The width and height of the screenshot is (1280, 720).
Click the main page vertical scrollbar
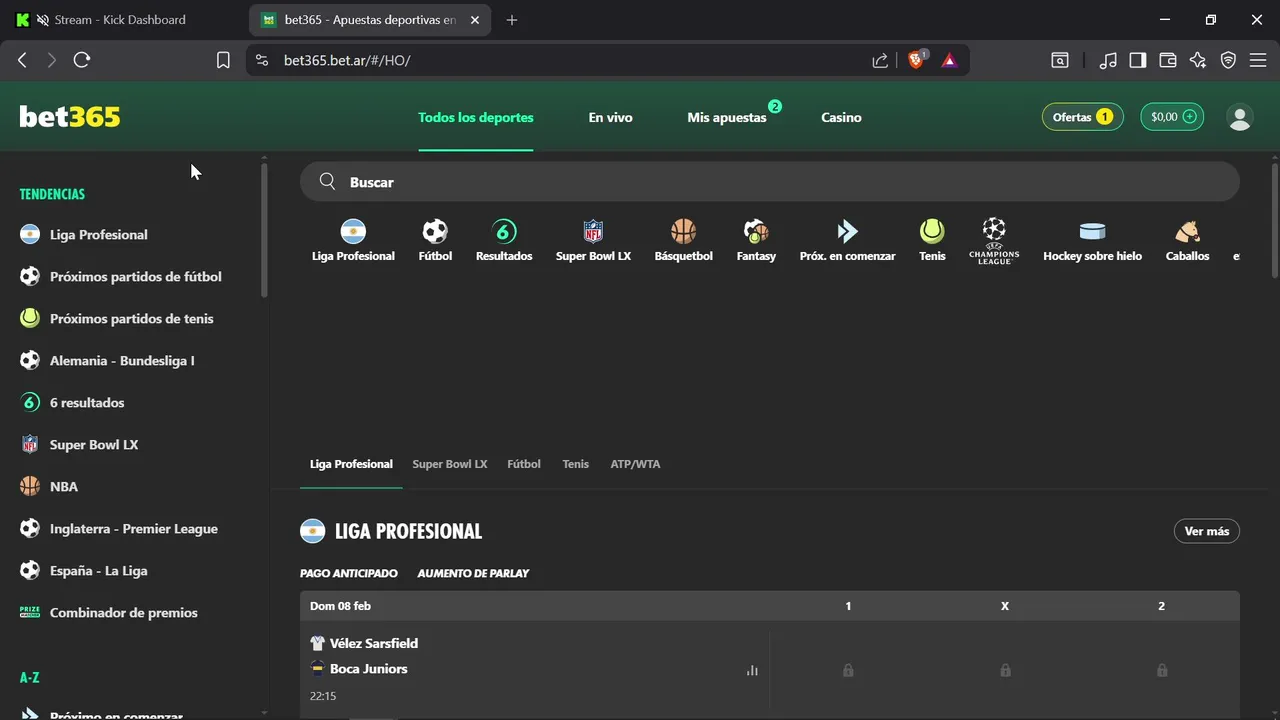1274,220
